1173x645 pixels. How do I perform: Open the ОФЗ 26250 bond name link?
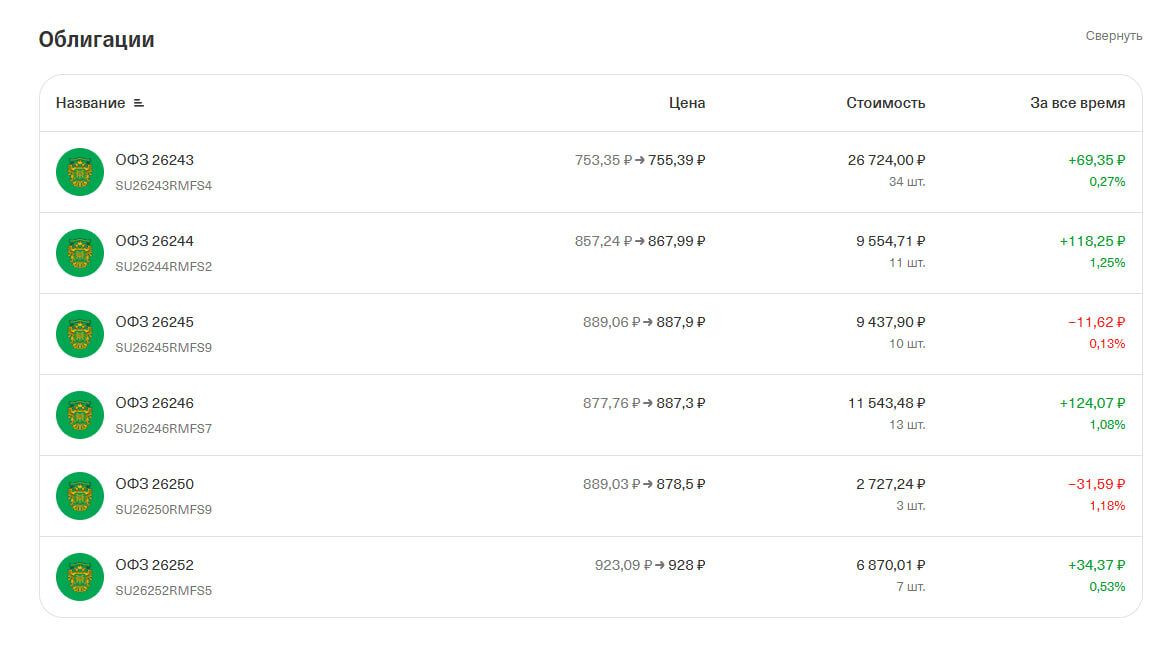pos(154,484)
